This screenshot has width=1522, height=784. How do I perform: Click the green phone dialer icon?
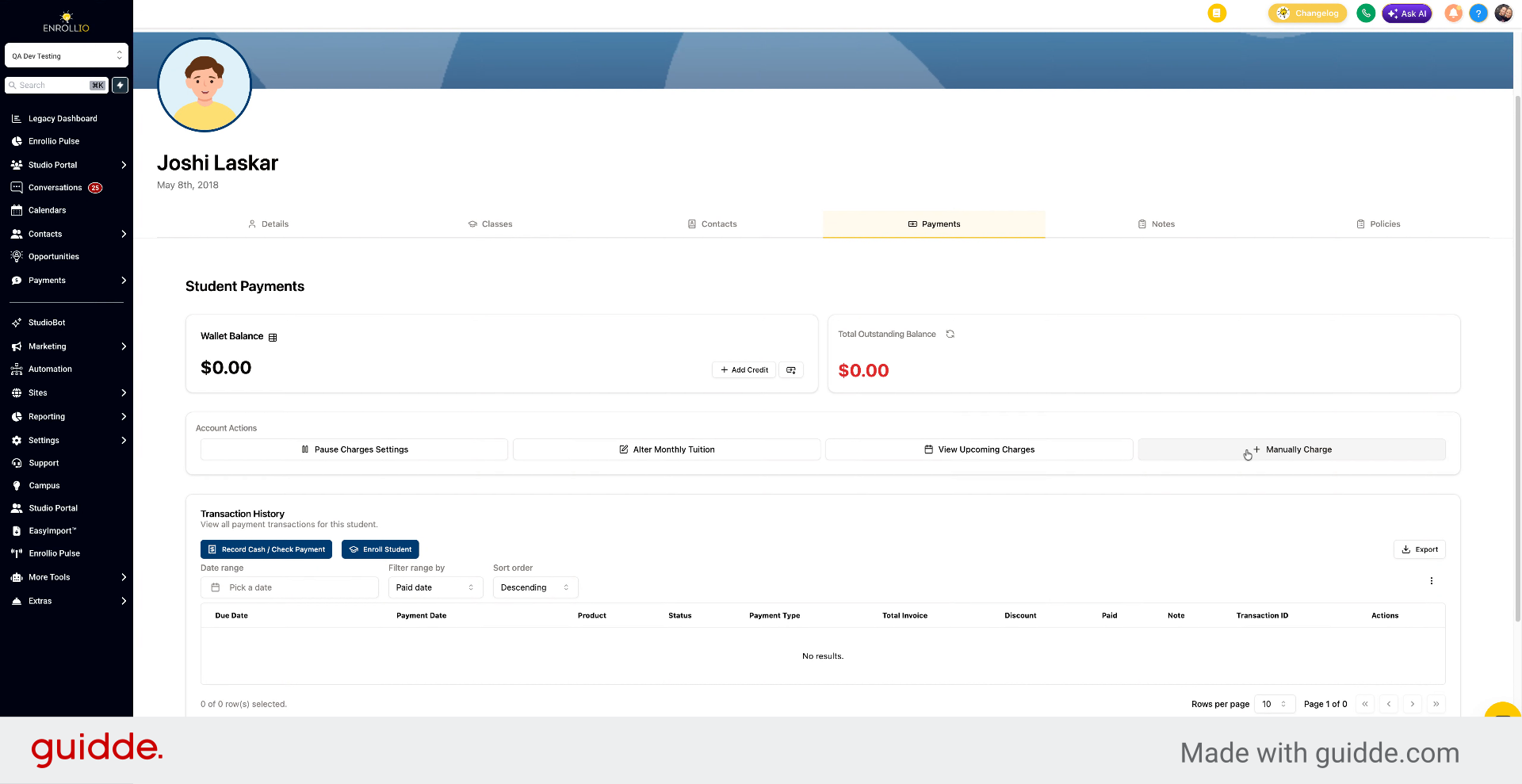1366,13
